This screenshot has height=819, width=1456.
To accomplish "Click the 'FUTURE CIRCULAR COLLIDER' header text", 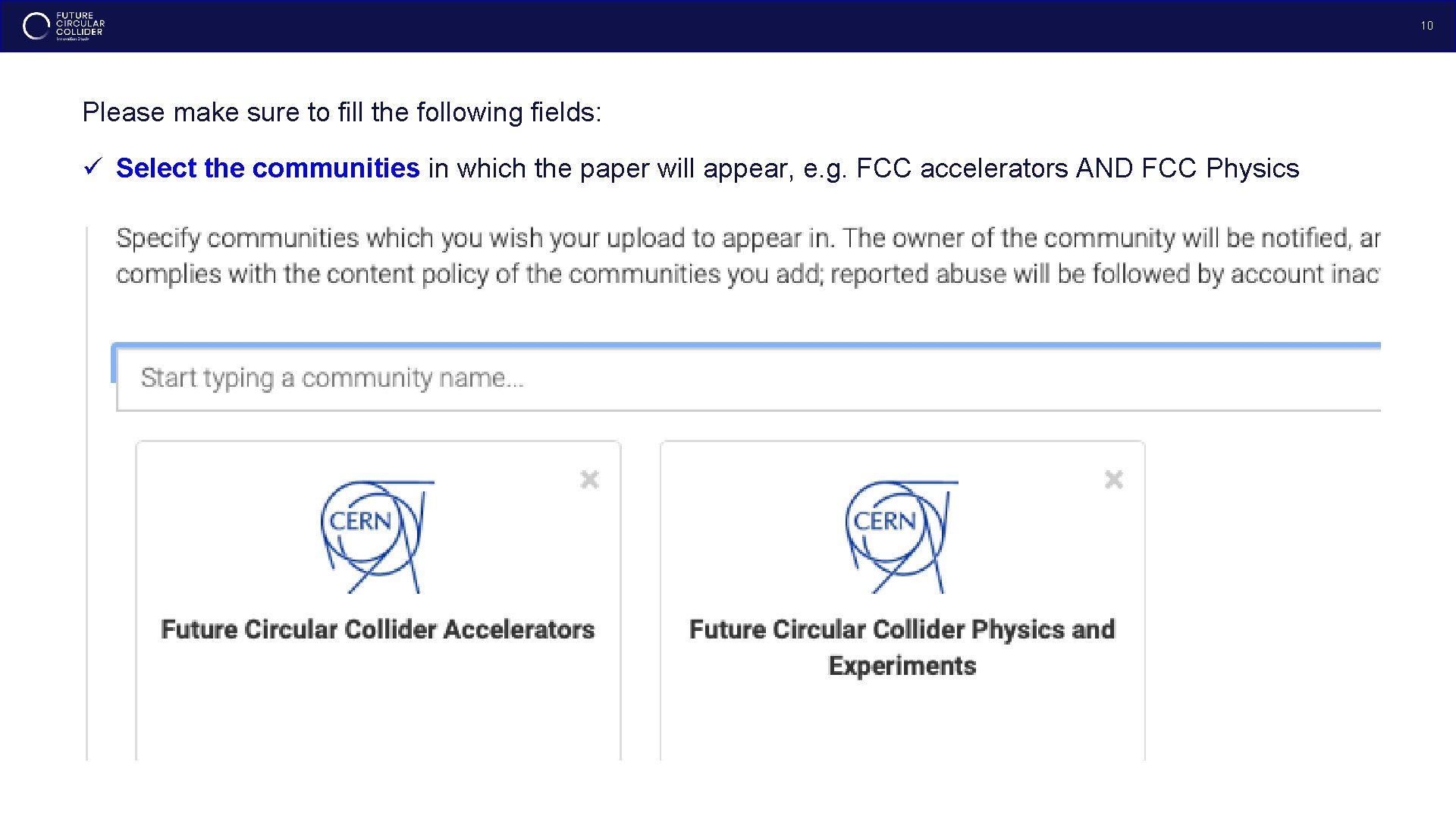I will tap(80, 24).
